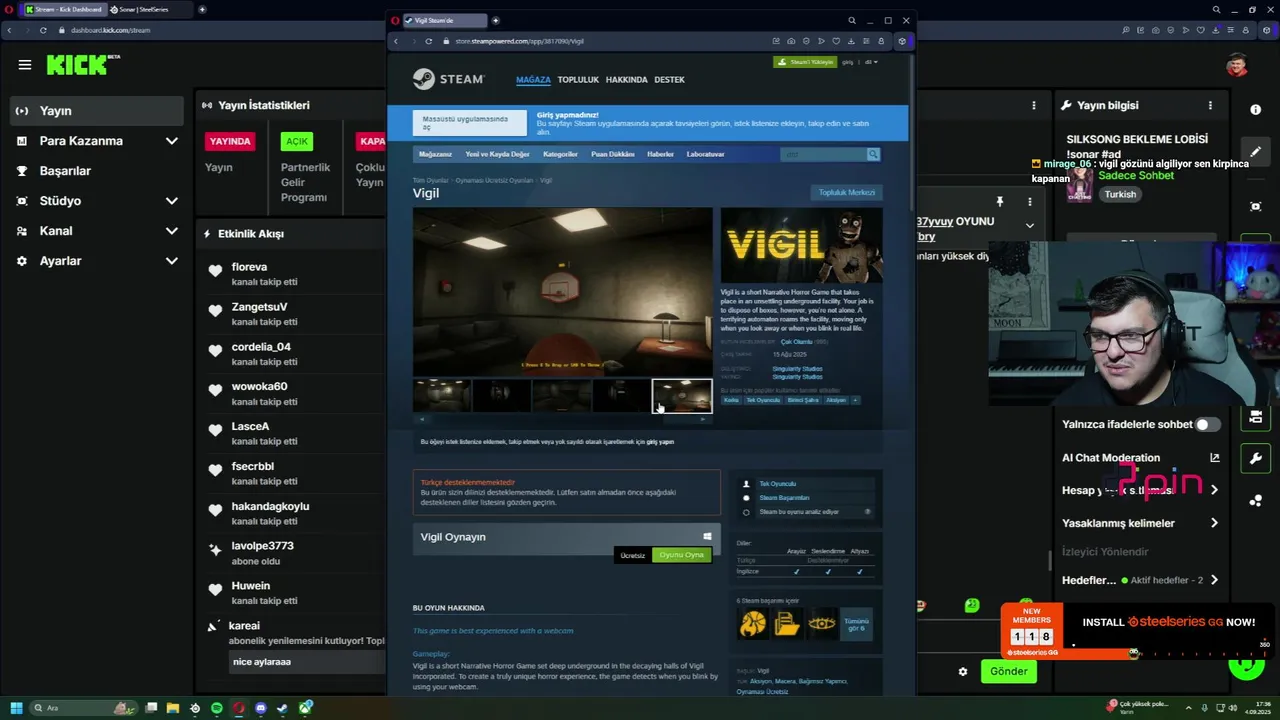The height and width of the screenshot is (720, 1280).
Task: Click the Steam'i Yükleyin install button
Action: (805, 62)
